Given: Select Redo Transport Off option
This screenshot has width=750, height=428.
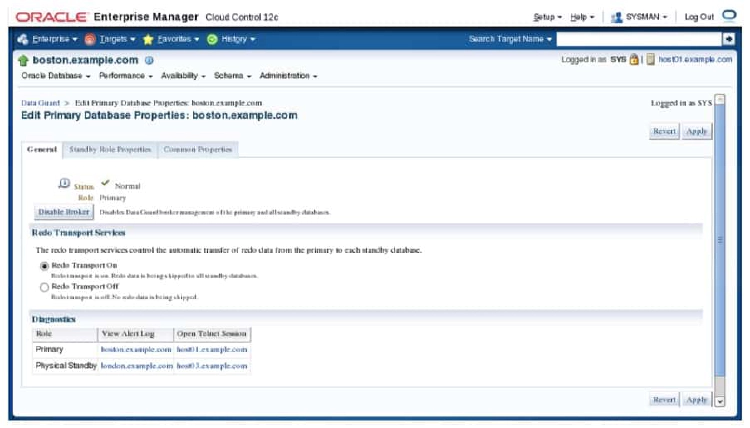Looking at the screenshot, I should [44, 287].
